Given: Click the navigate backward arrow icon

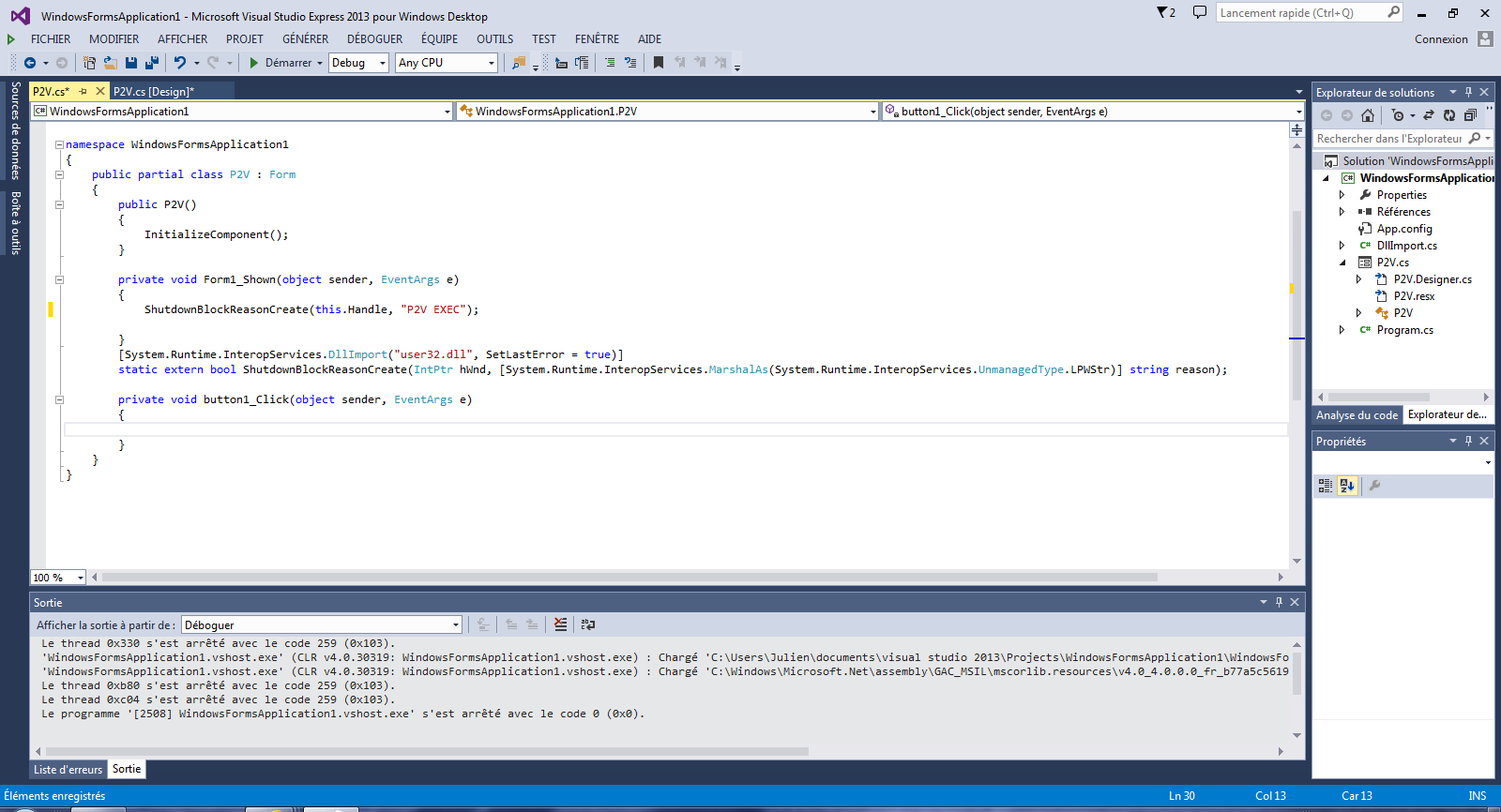Looking at the screenshot, I should pos(30,63).
